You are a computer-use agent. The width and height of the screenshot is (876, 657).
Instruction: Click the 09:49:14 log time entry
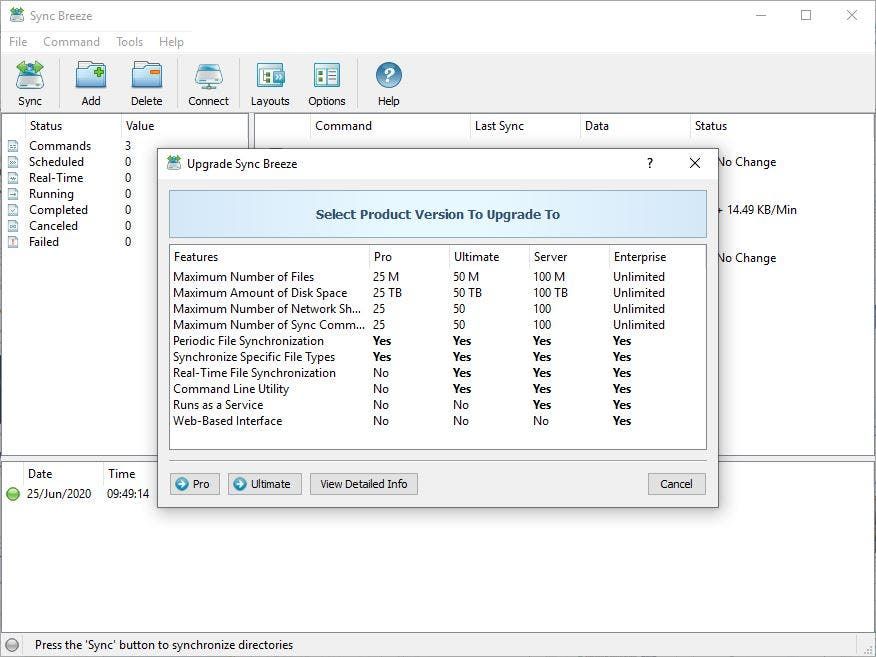point(128,494)
